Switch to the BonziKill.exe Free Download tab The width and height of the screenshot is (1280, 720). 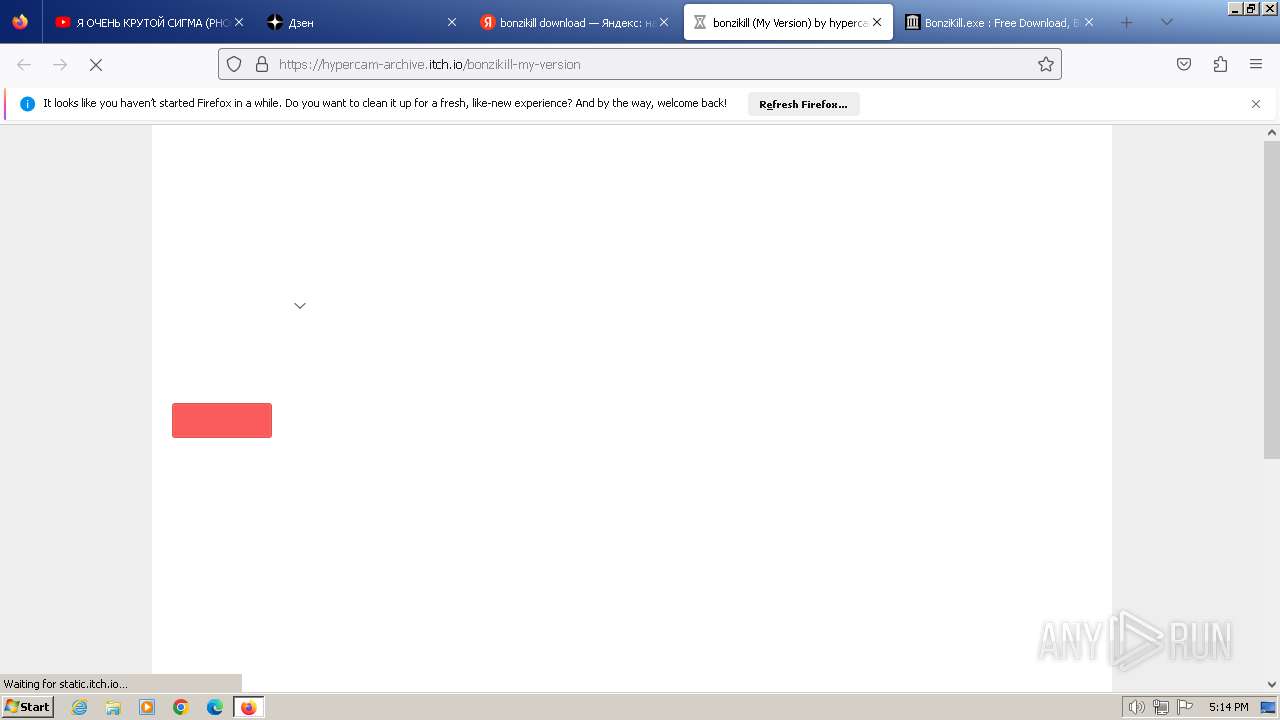[x=1000, y=22]
